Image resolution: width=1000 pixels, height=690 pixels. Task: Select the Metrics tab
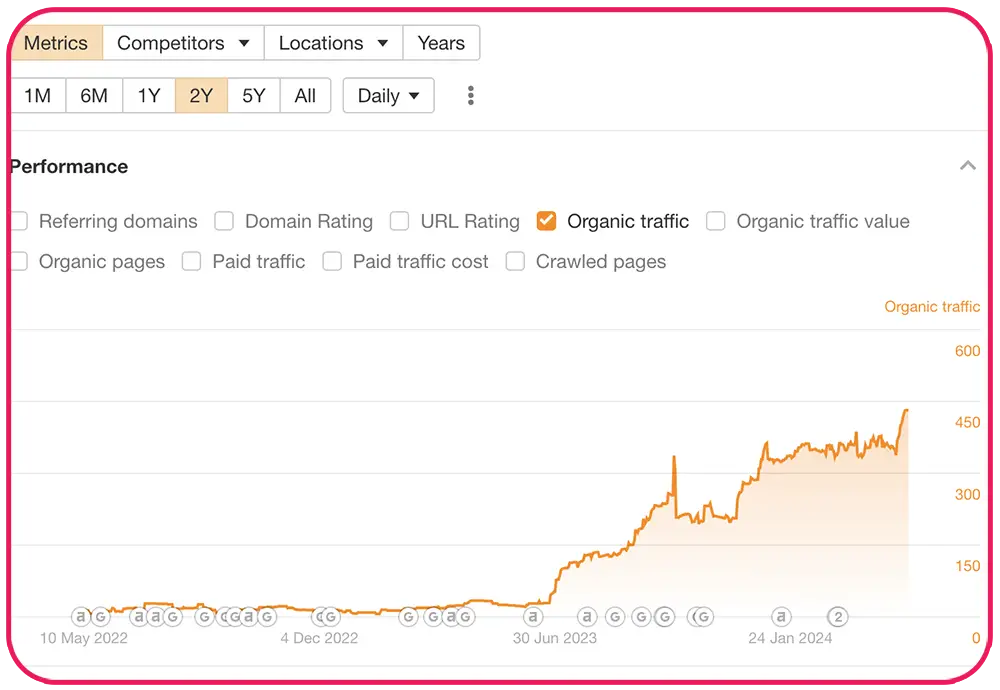click(56, 43)
